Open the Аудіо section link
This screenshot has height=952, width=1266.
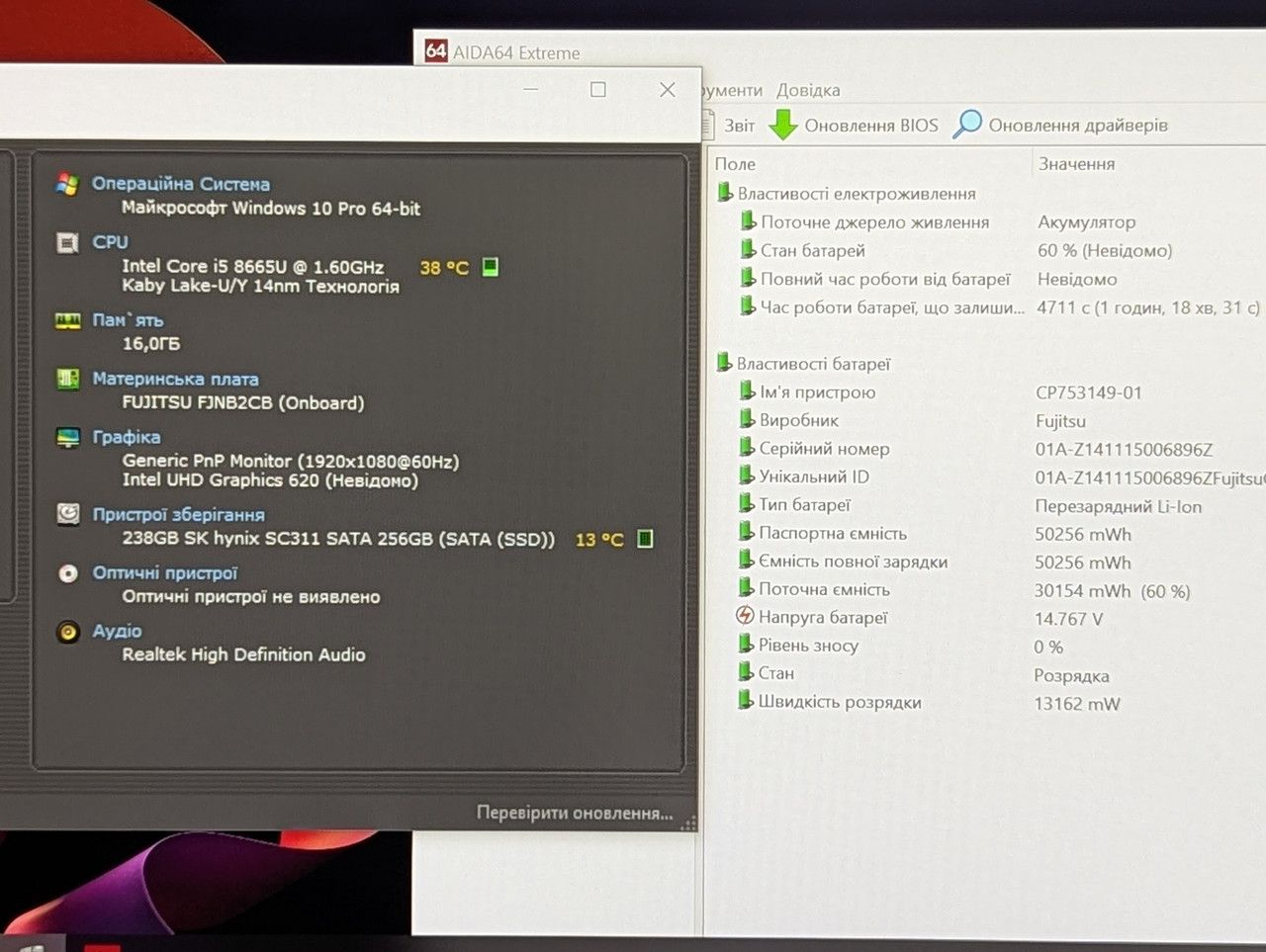pyautogui.click(x=117, y=631)
